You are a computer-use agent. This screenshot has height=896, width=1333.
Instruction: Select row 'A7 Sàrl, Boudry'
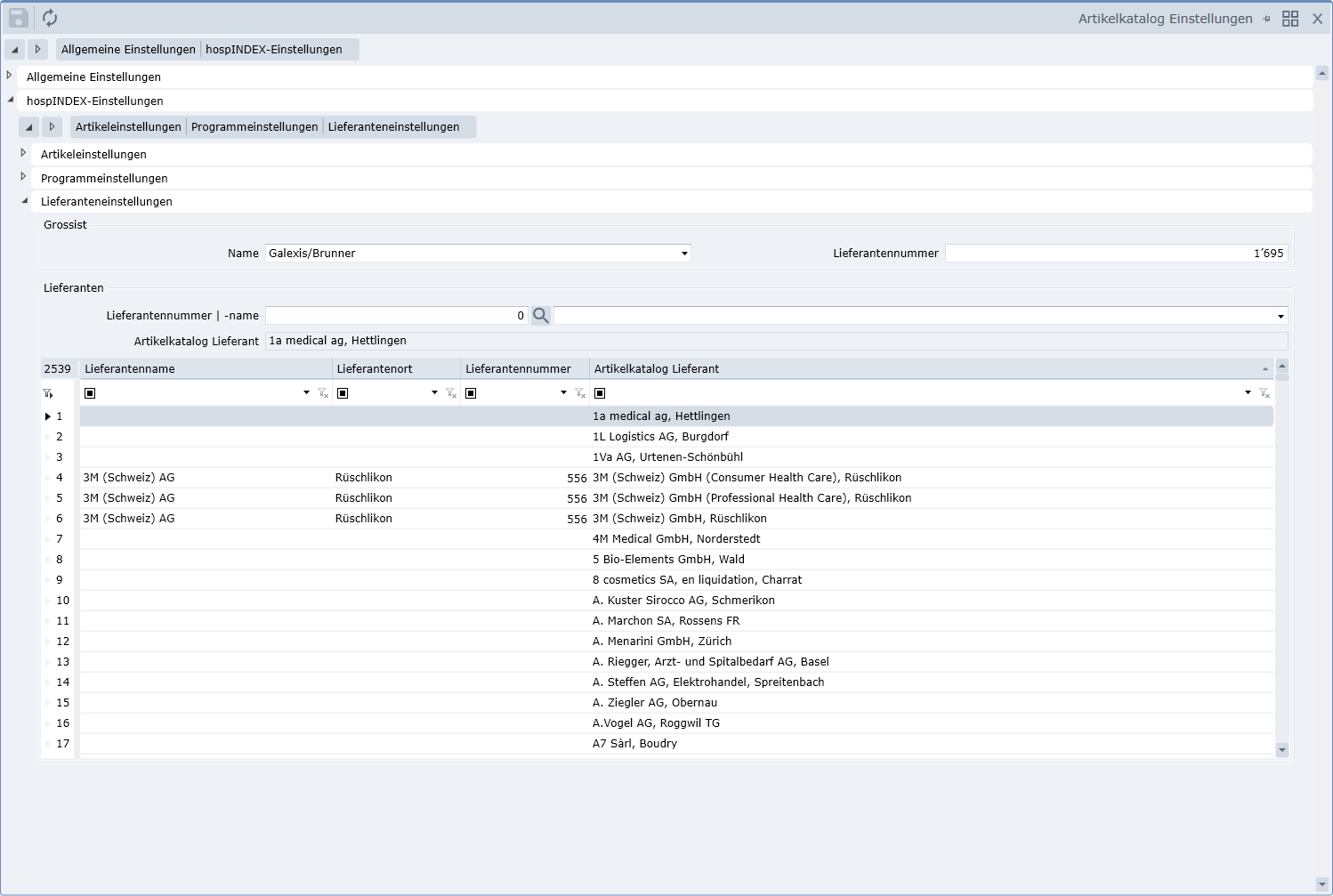pos(676,744)
